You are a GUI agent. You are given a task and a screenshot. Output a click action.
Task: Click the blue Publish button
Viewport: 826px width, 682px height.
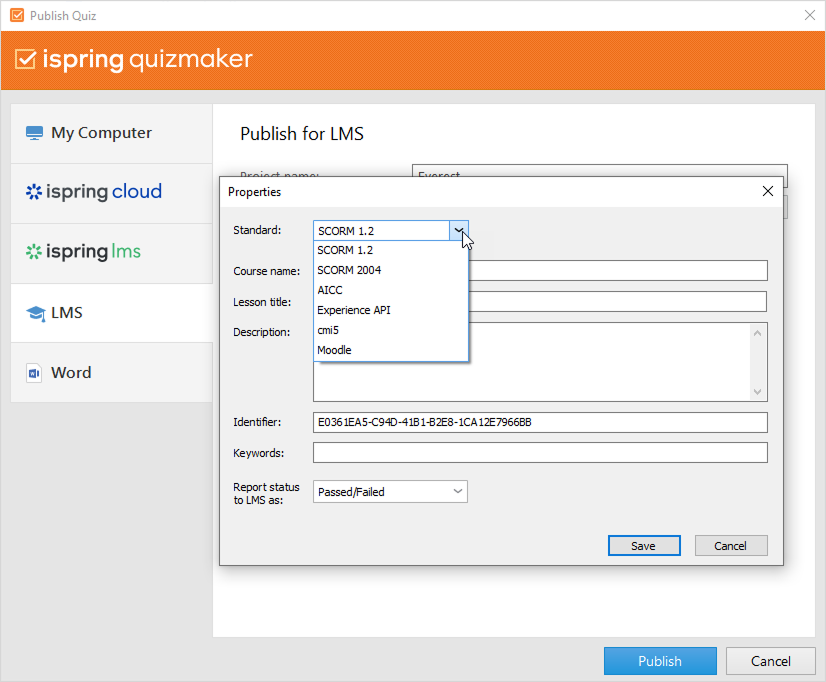660,661
